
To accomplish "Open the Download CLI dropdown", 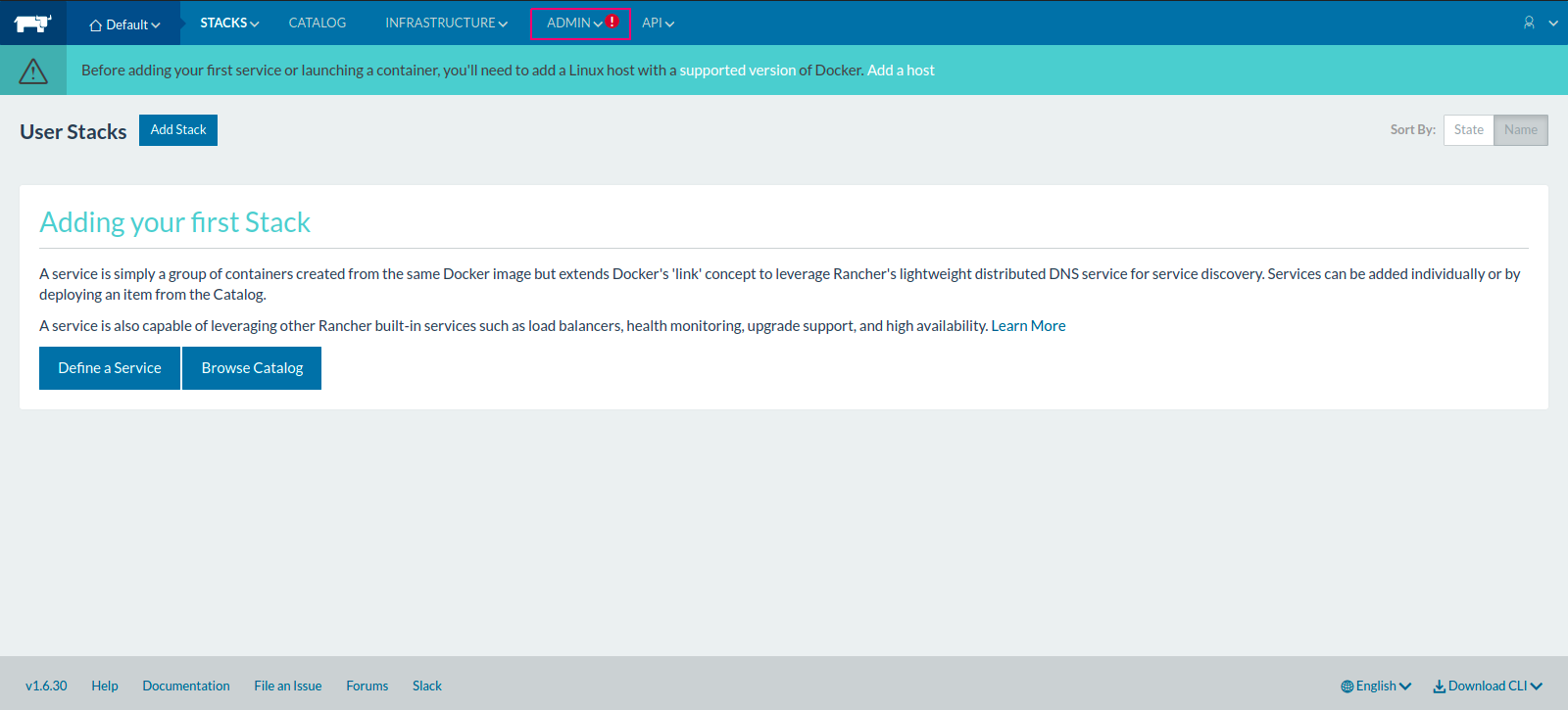I will [1488, 686].
